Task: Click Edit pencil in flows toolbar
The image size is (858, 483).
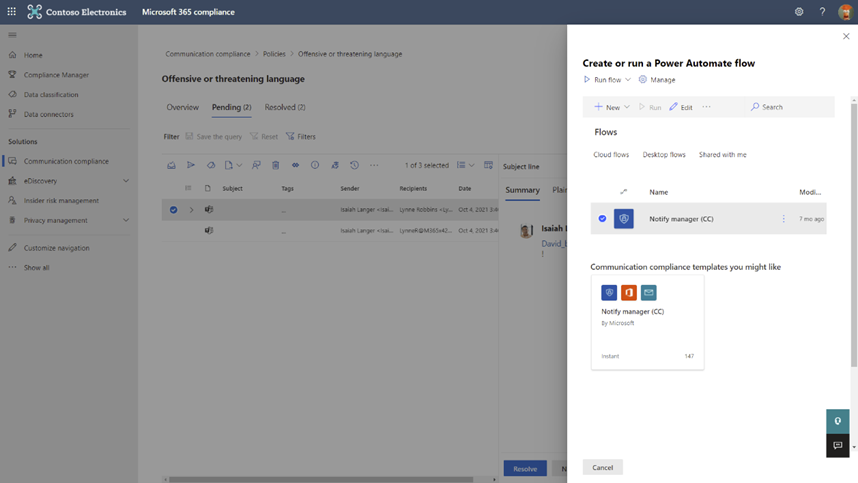Action: tap(681, 107)
